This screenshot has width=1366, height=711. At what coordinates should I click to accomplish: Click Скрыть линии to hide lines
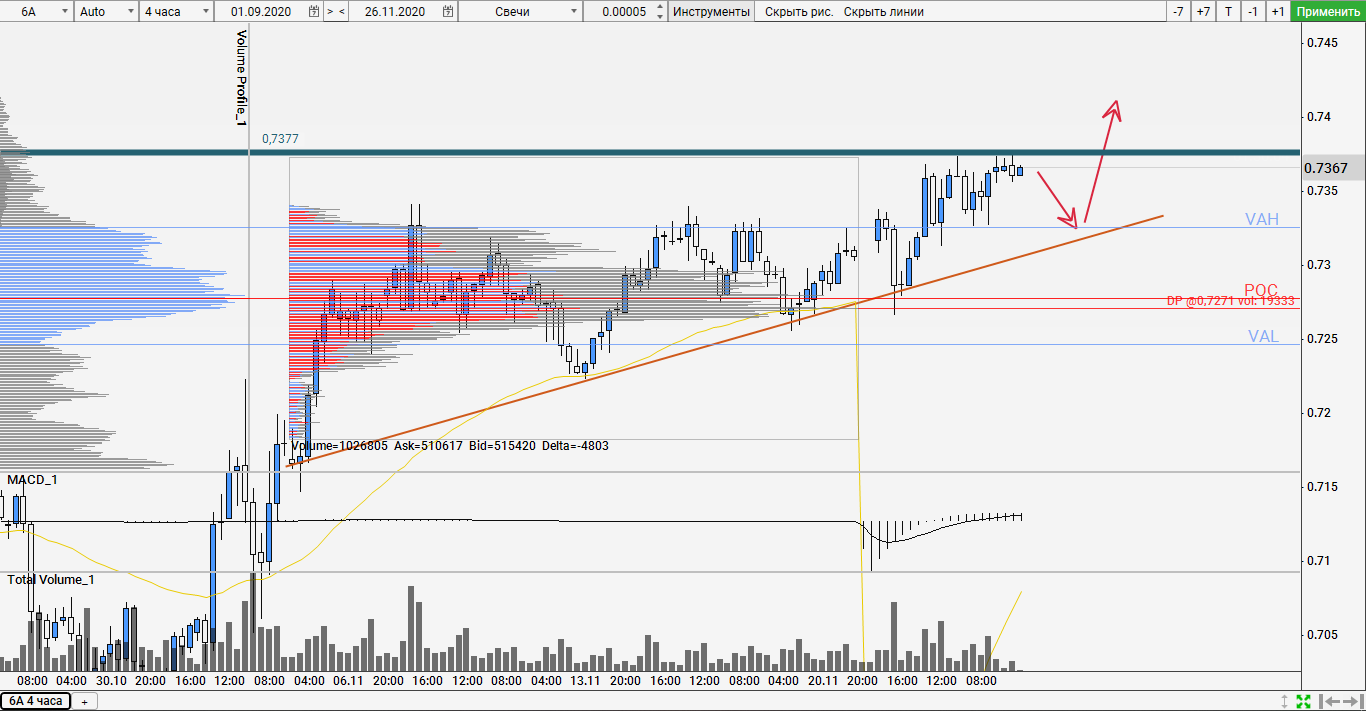click(884, 12)
